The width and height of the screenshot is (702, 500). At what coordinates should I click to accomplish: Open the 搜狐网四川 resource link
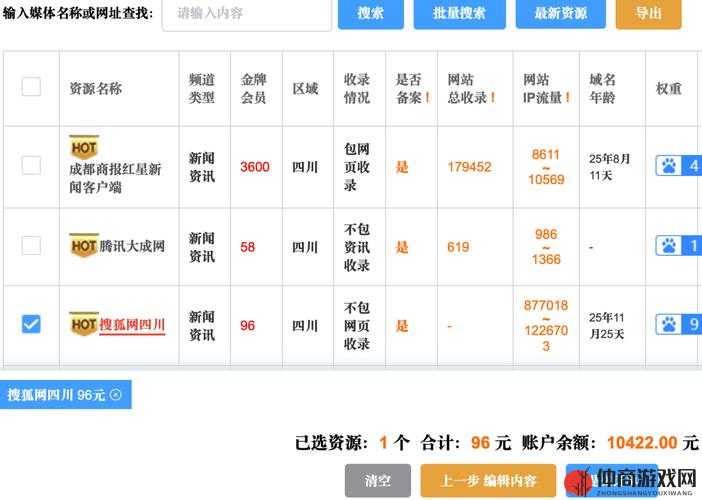coord(132,325)
